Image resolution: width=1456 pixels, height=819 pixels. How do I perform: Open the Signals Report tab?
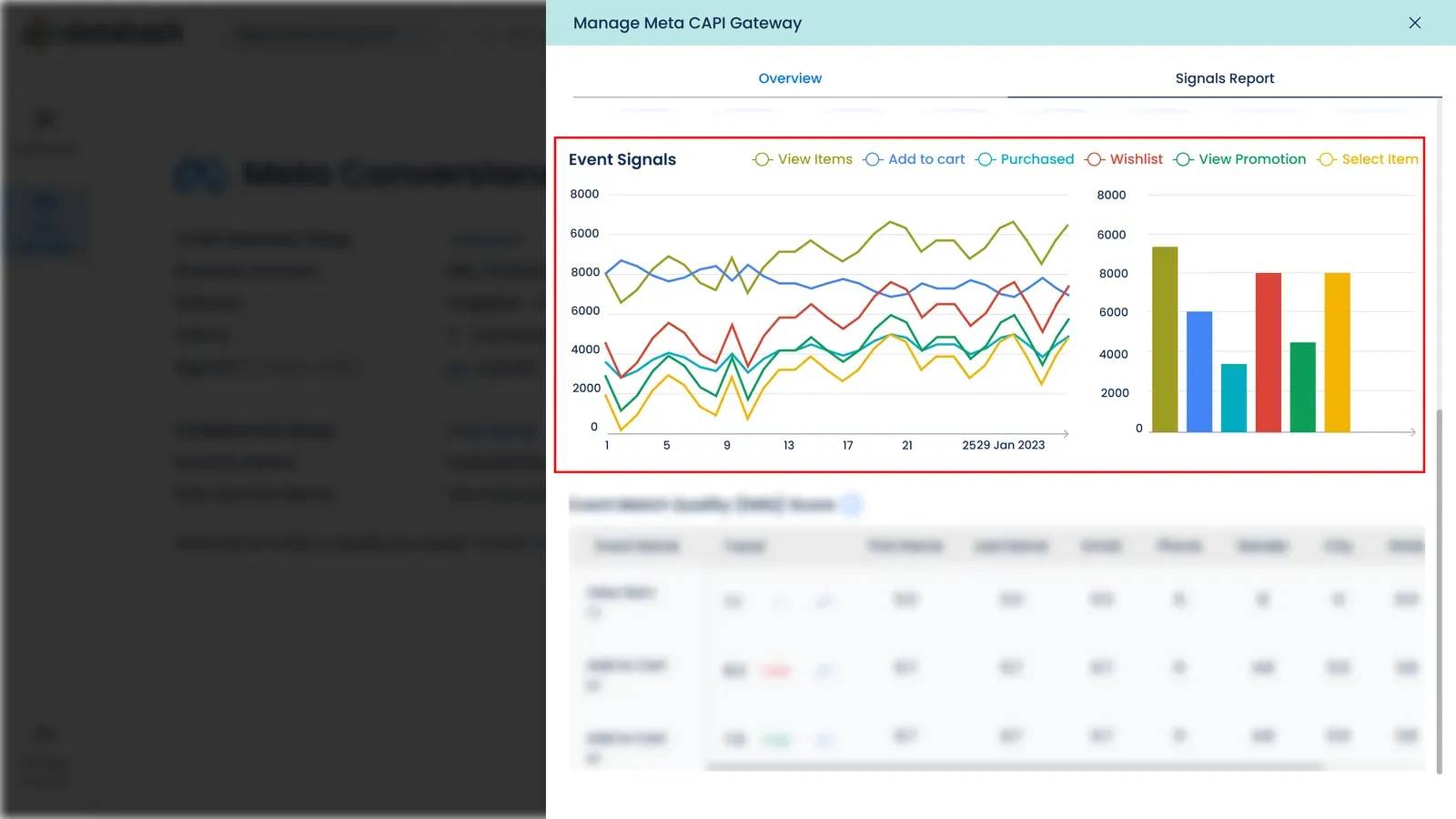coord(1224,78)
